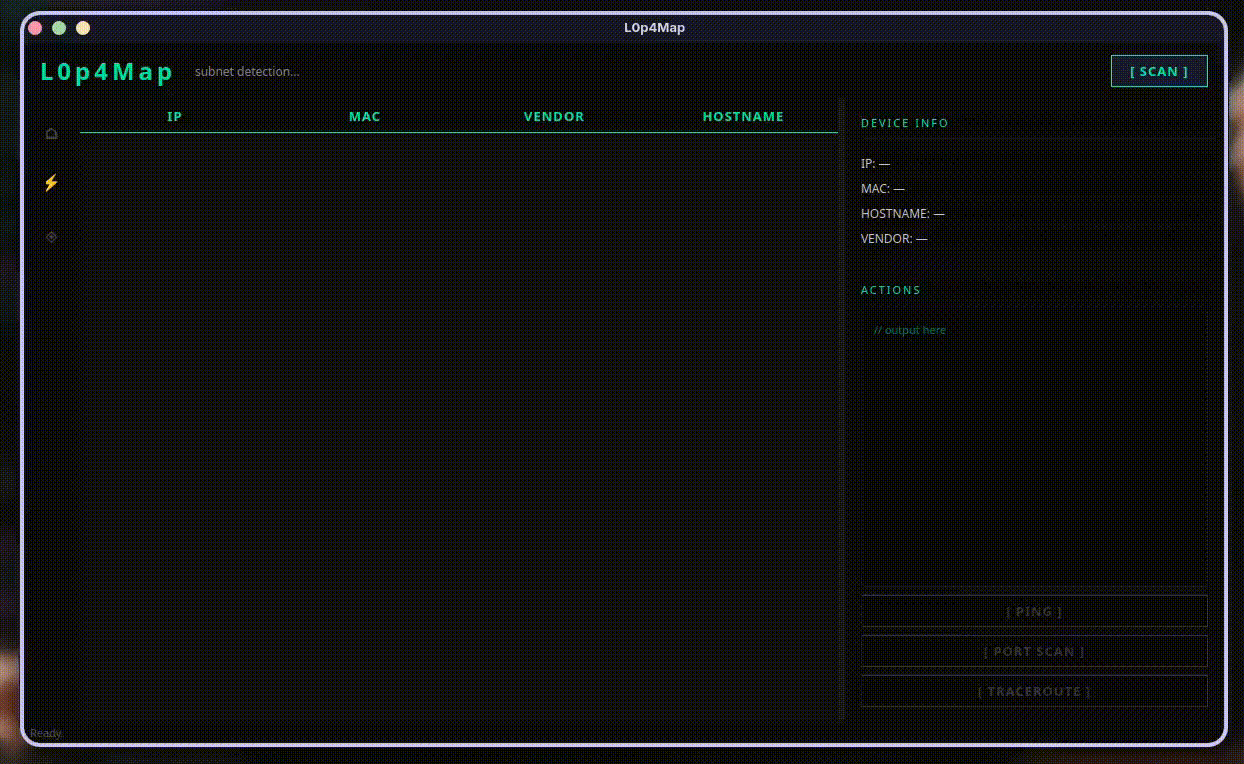Image resolution: width=1244 pixels, height=764 pixels.
Task: Close the L0p4Map window with red button
Action: coord(35,28)
